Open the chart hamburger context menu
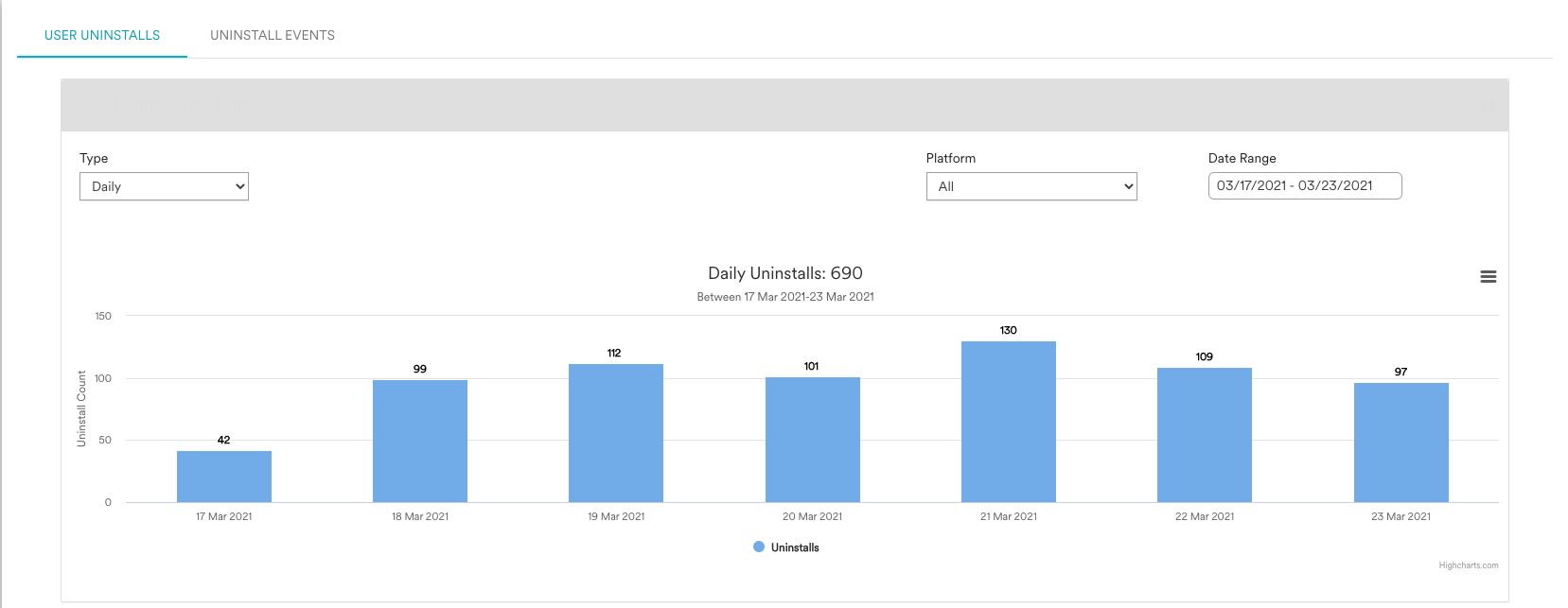 coord(1488,277)
